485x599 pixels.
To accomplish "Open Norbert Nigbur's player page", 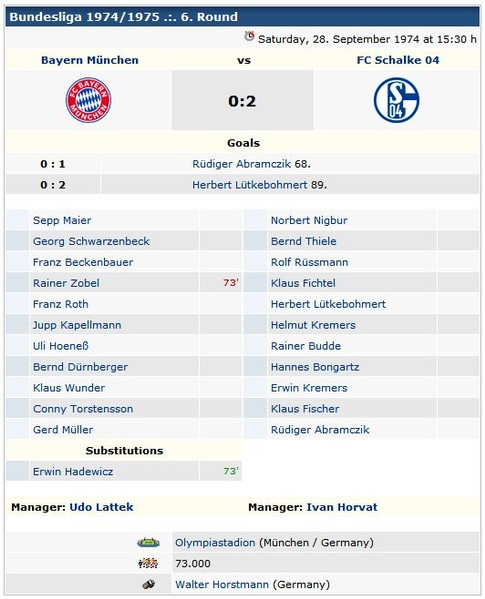I will pyautogui.click(x=309, y=220).
